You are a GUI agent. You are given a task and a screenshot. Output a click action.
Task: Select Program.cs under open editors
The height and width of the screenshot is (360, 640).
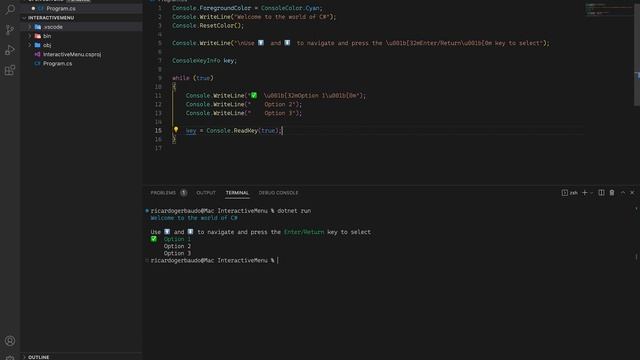tap(81, 9)
